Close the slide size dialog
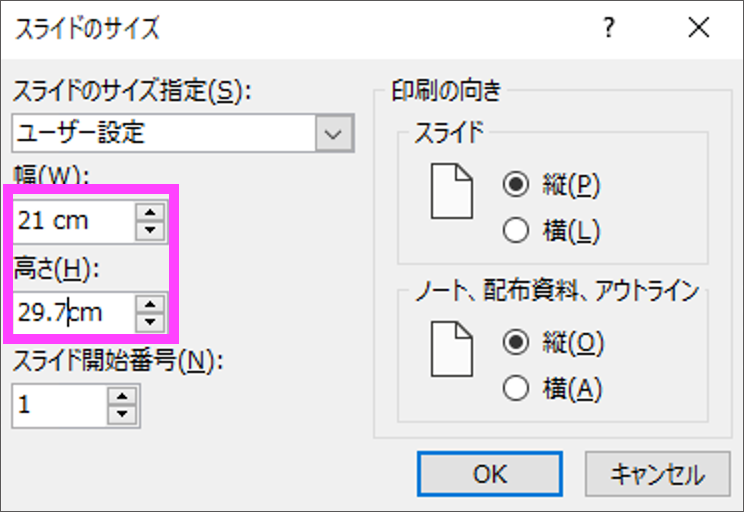The width and height of the screenshot is (744, 512). [698, 28]
